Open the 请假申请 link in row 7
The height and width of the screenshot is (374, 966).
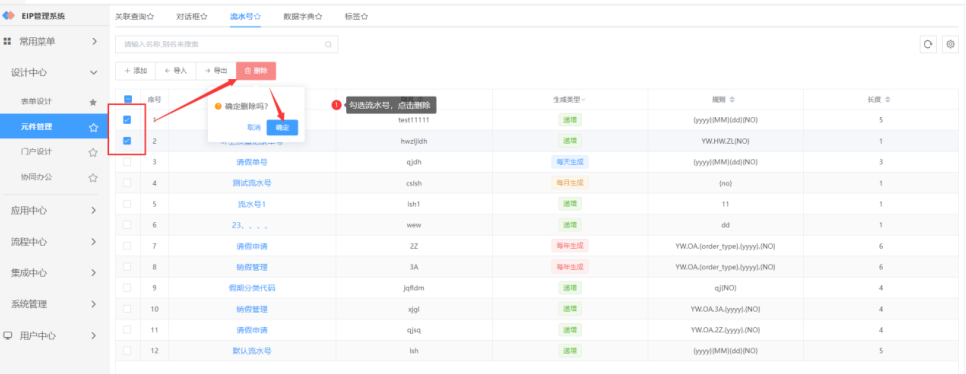[x=252, y=246]
